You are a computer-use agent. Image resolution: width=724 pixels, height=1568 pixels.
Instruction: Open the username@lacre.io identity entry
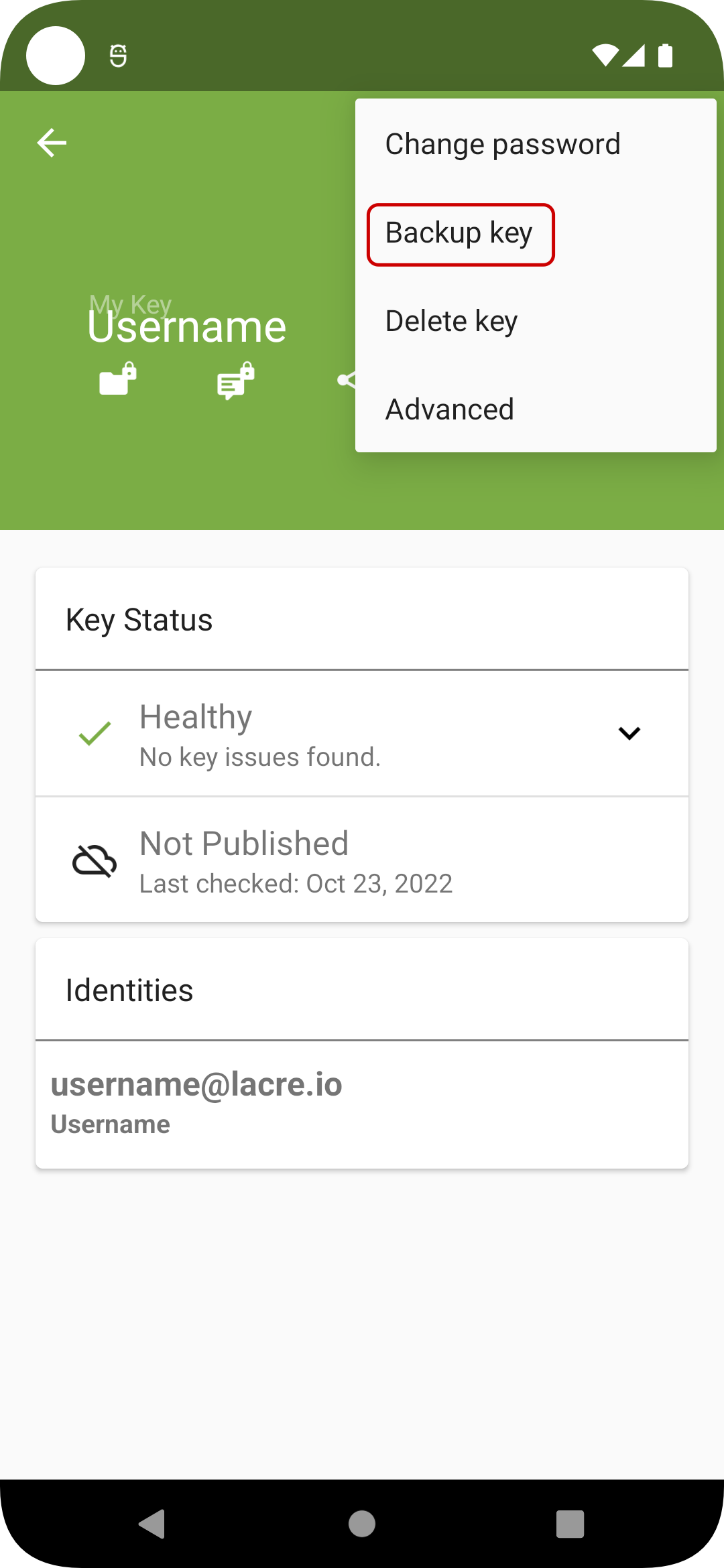click(362, 1104)
